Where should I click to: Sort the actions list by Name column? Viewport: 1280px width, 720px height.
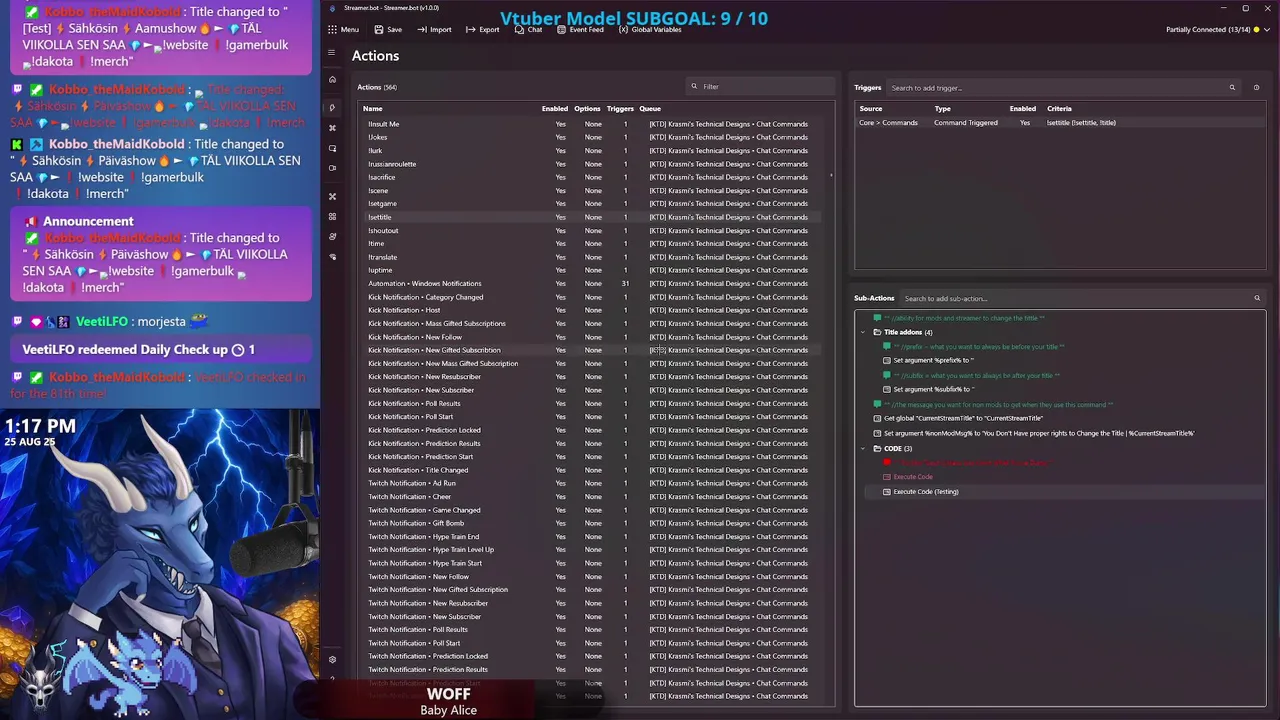[x=372, y=108]
